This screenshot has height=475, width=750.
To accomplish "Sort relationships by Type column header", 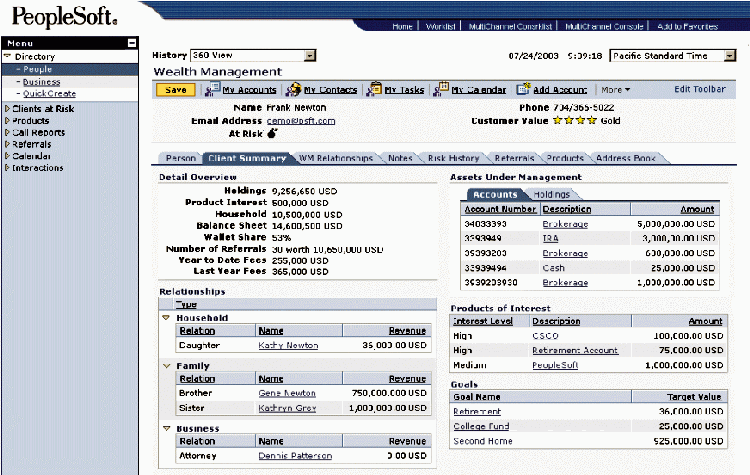I will pyautogui.click(x=186, y=304).
